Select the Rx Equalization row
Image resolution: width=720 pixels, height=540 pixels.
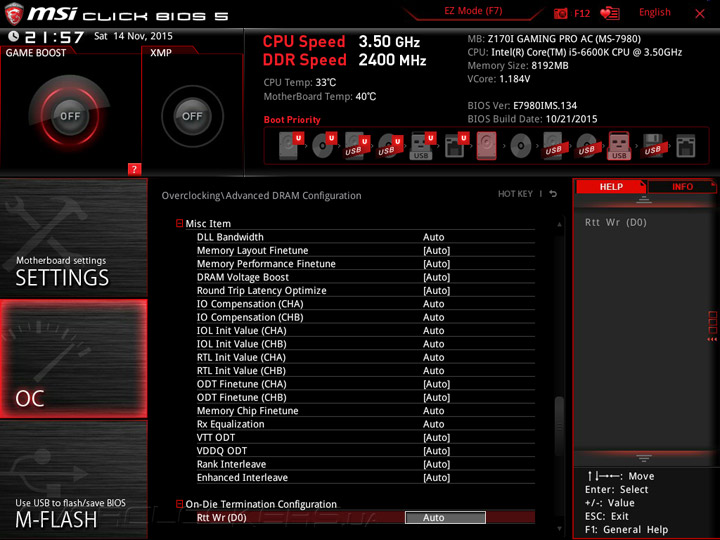coord(366,424)
